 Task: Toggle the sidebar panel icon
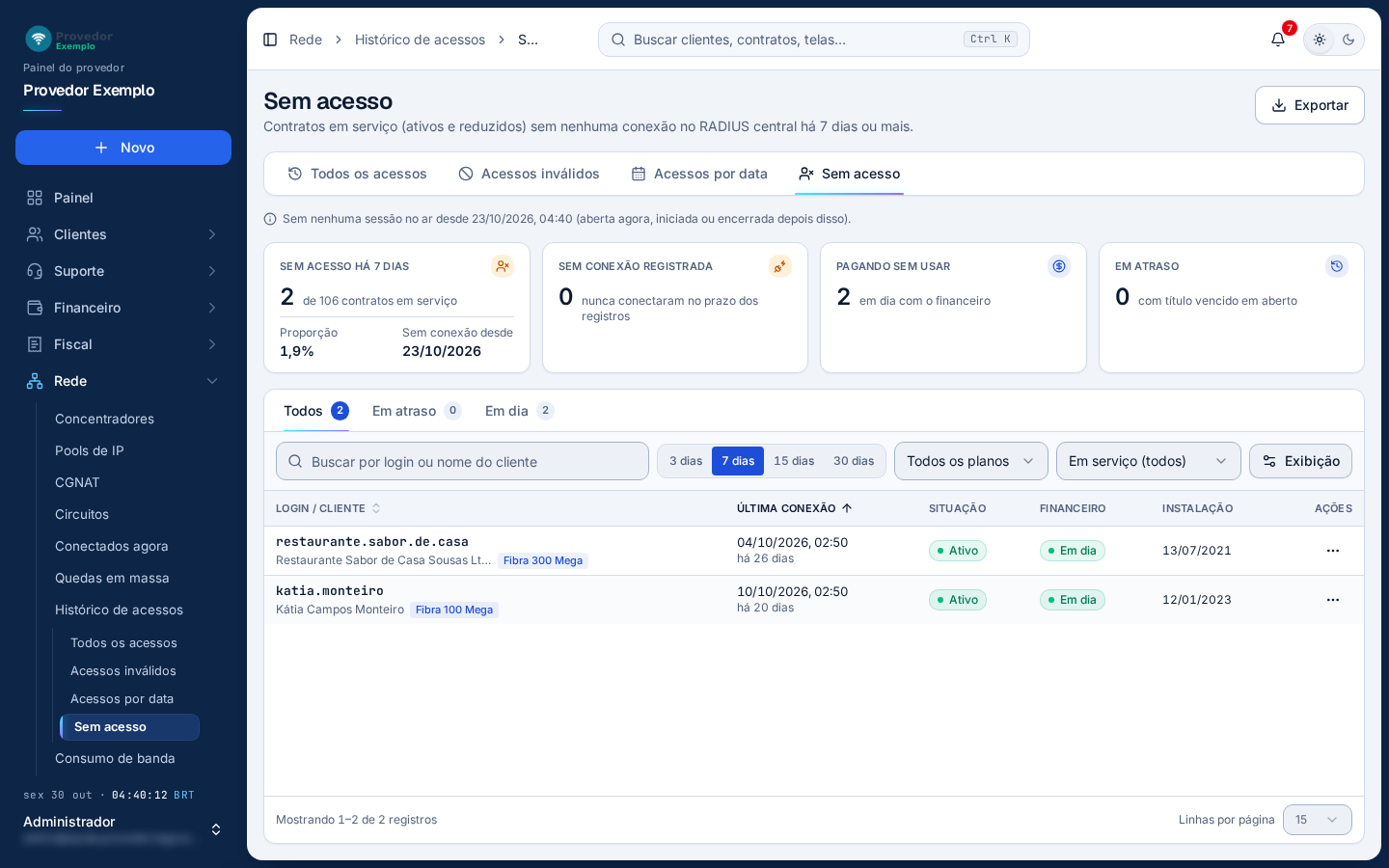[270, 40]
